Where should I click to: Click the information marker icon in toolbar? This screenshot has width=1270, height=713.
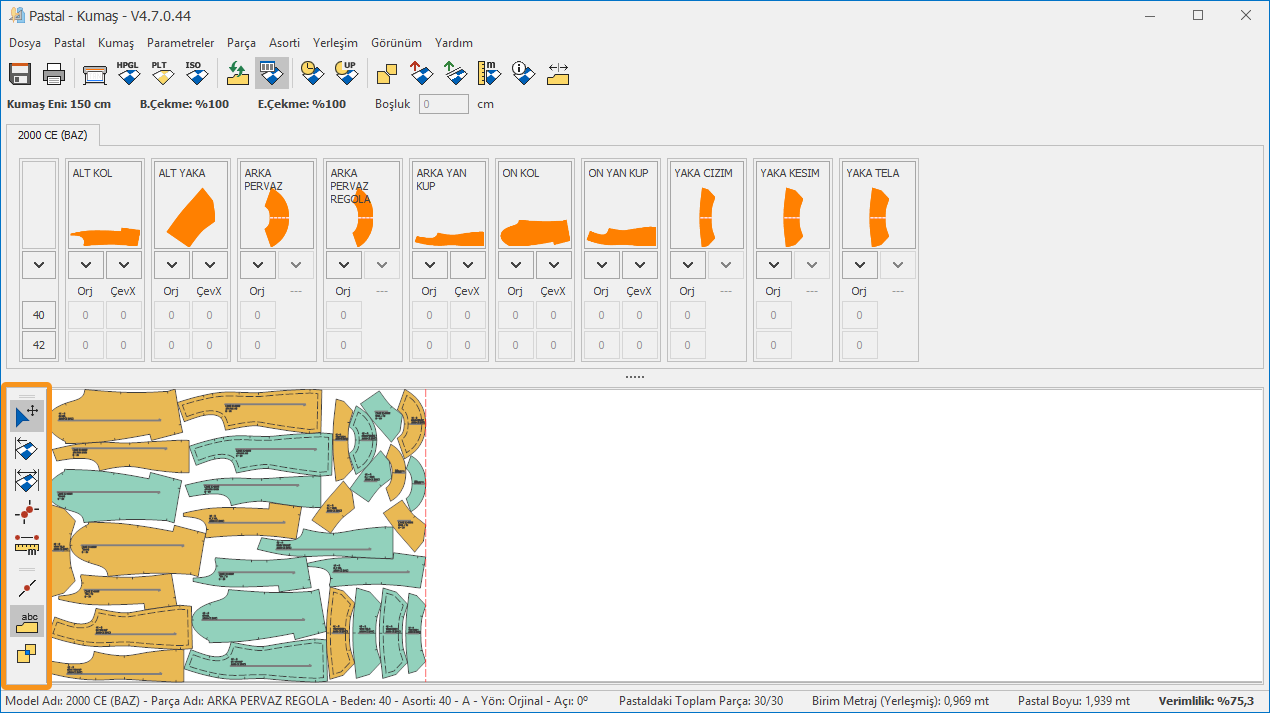[523, 74]
